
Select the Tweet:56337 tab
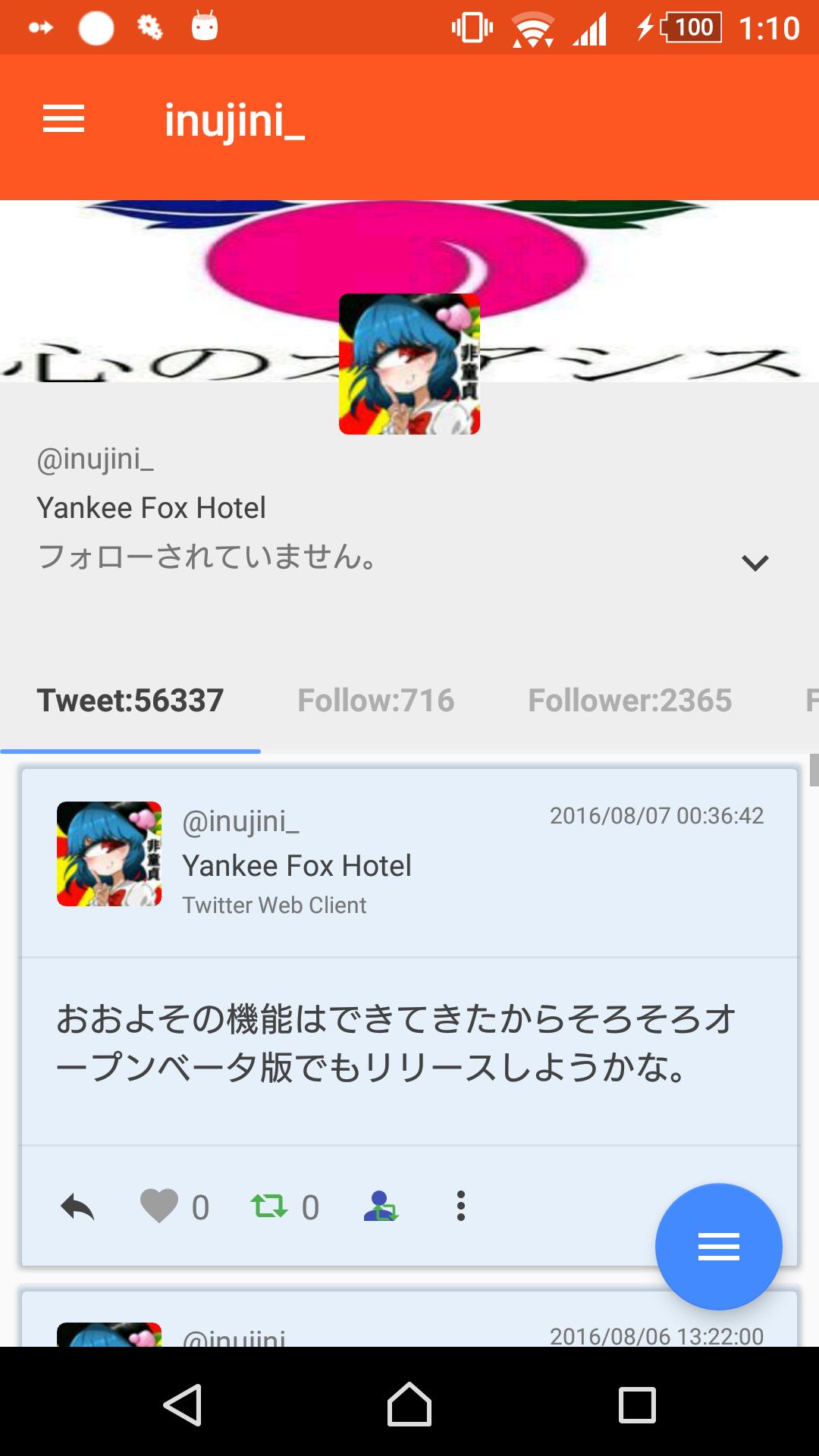point(130,700)
